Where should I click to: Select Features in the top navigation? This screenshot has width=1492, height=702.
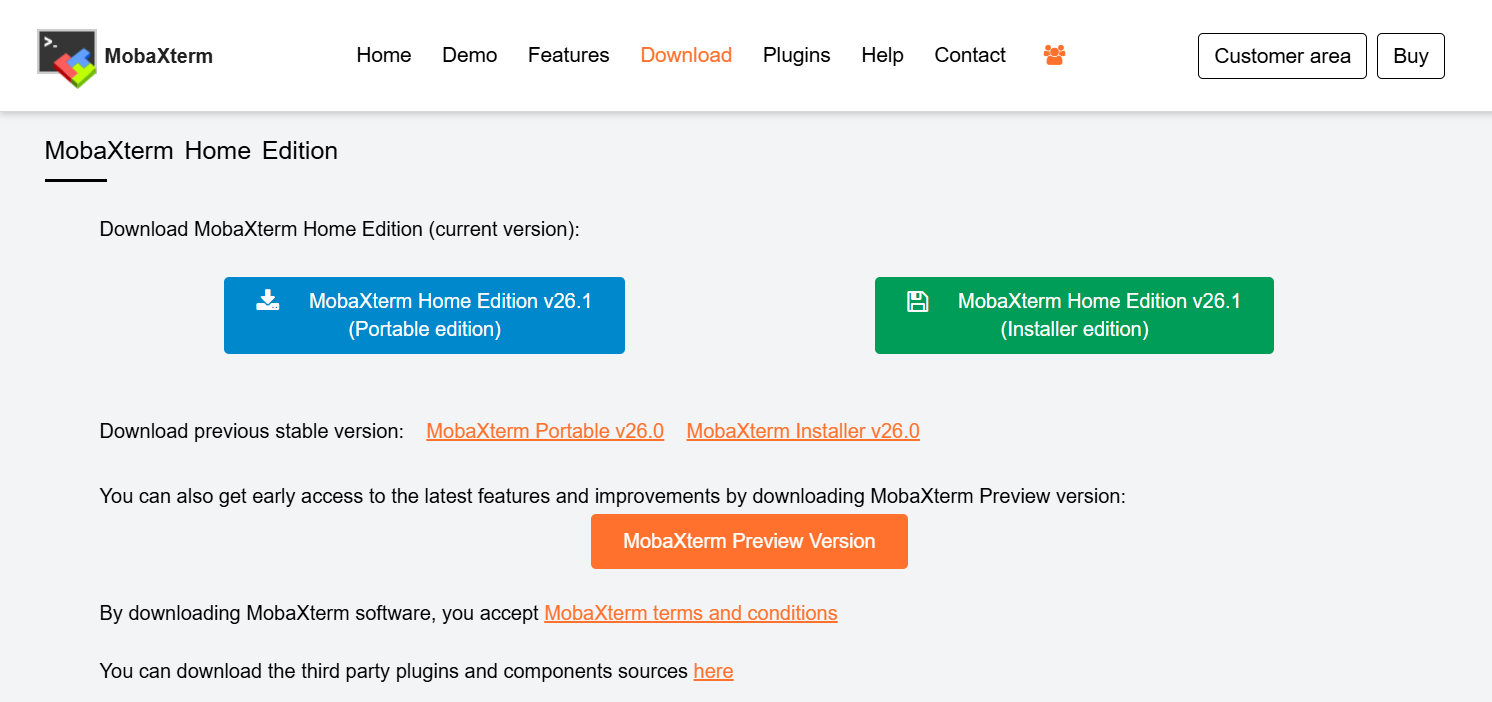click(x=568, y=55)
